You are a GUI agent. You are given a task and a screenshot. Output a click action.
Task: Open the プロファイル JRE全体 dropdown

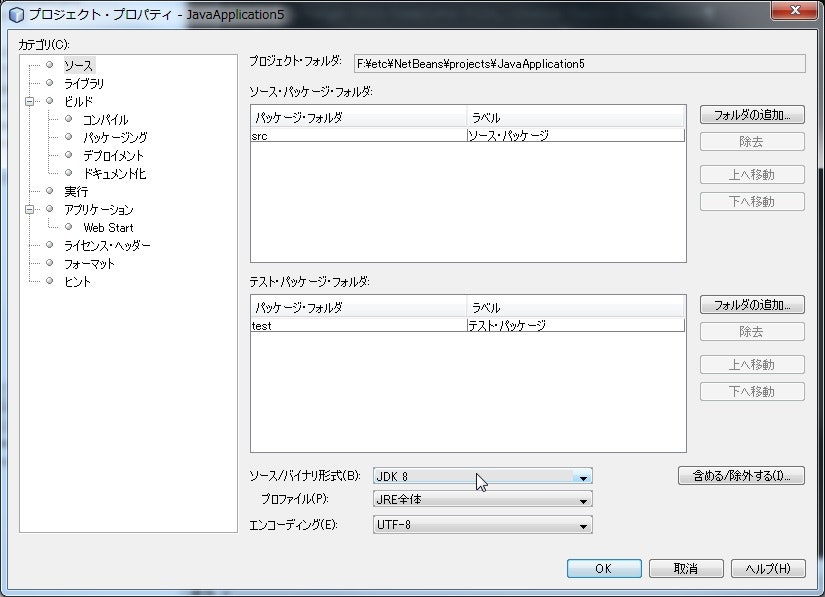coord(581,499)
